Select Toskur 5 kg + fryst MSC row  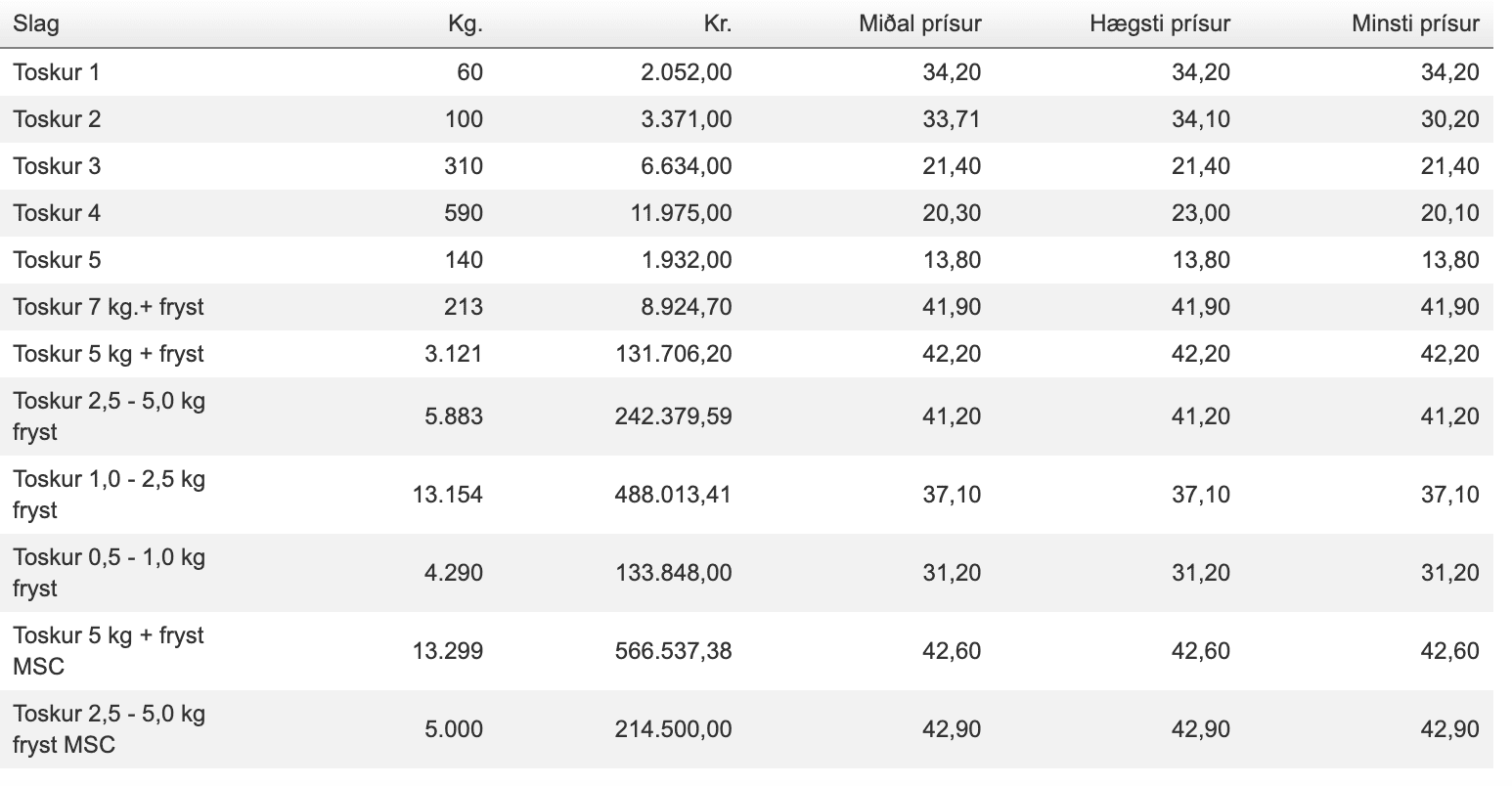tap(109, 651)
